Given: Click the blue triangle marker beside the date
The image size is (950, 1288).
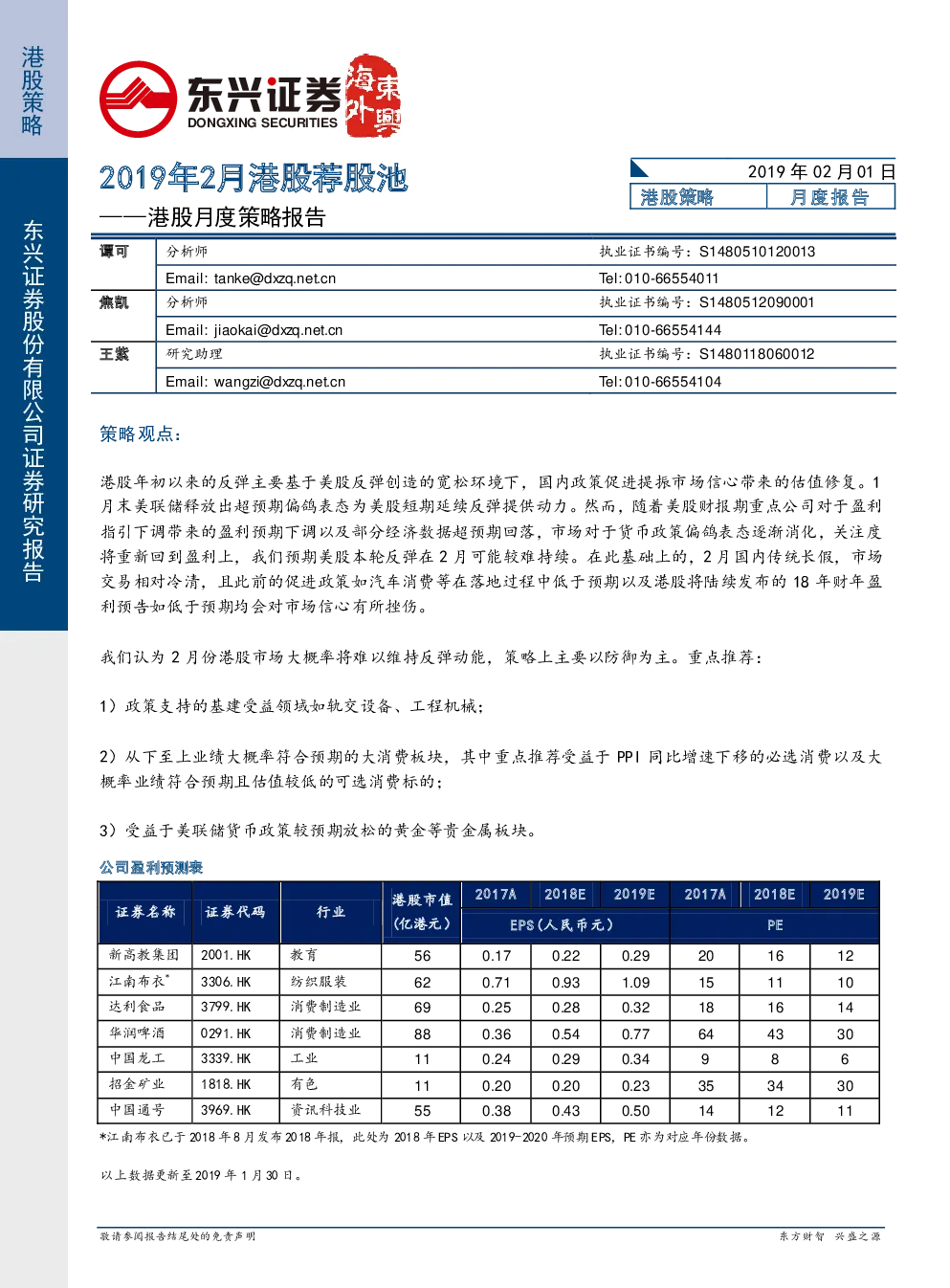Looking at the screenshot, I should (x=640, y=169).
